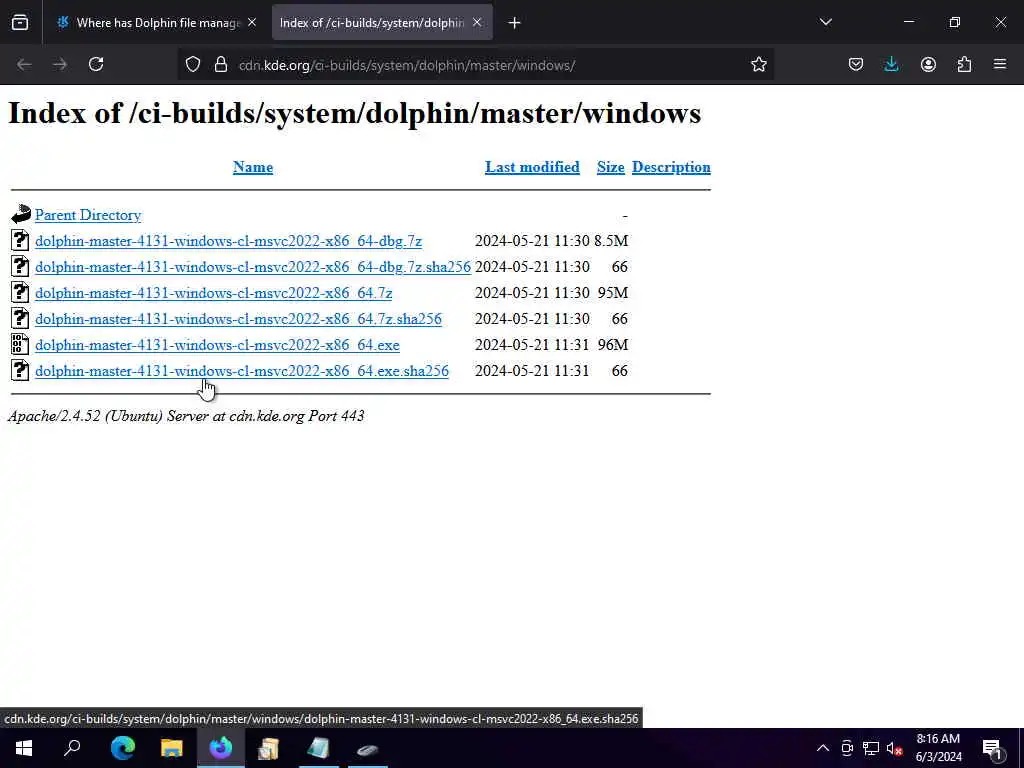Screen dimensions: 1024x768
Task: Download dolphin x86_64.exe installer link
Action: [x=217, y=345]
